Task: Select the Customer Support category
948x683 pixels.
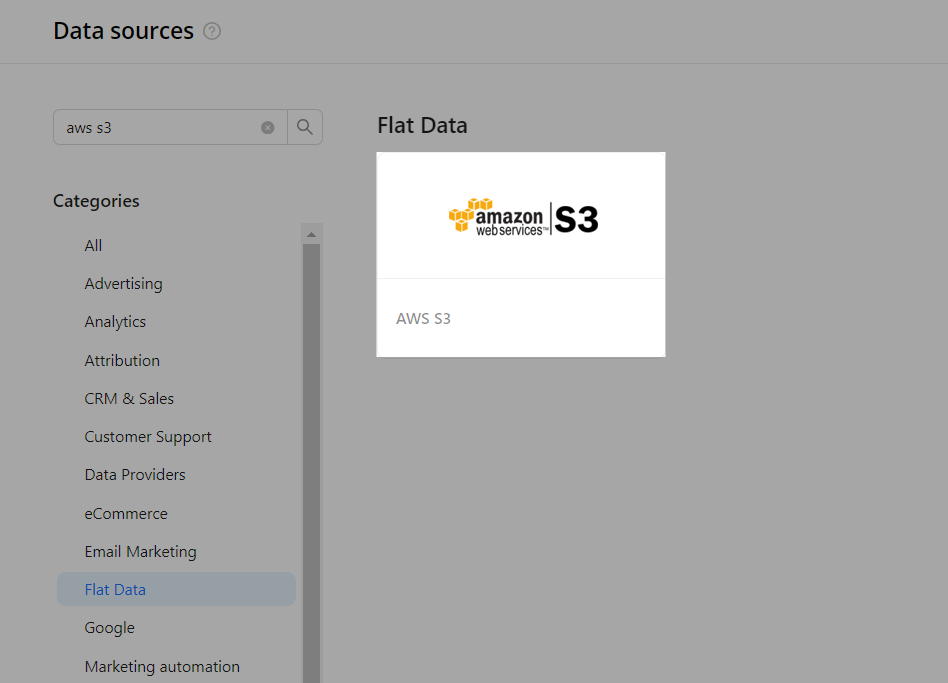Action: tap(148, 437)
